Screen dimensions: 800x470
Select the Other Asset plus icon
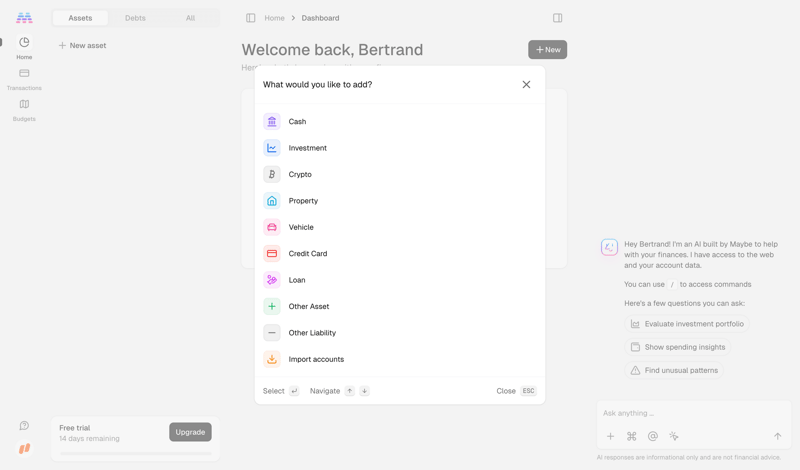272,306
